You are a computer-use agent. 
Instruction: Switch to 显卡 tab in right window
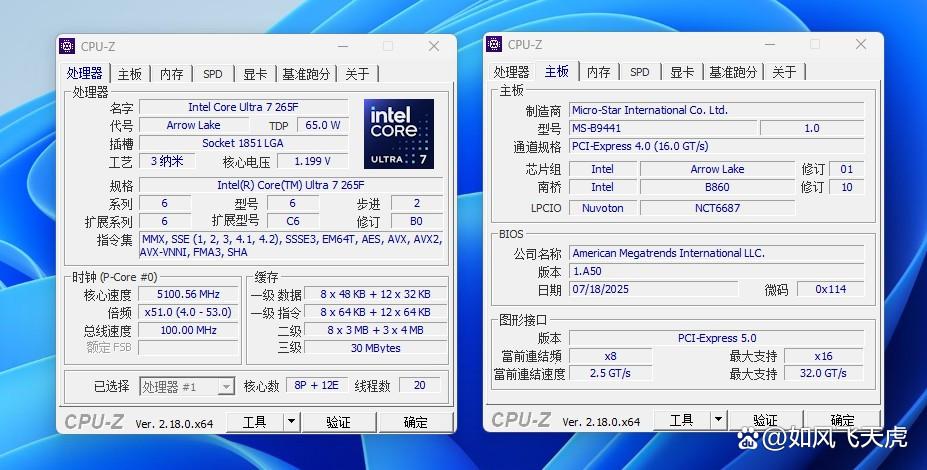[682, 72]
